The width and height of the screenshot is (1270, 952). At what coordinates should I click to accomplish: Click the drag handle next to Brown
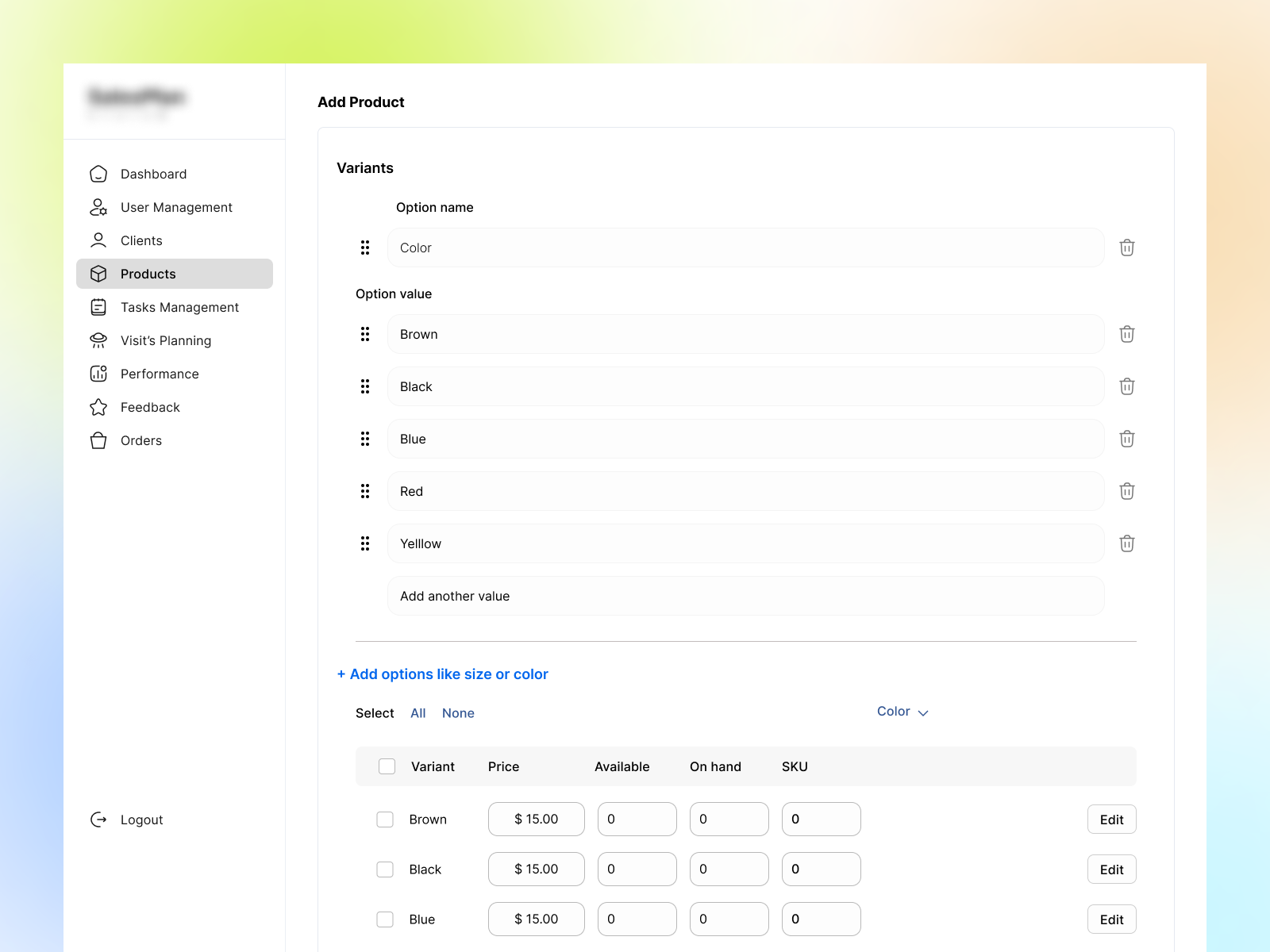point(365,334)
